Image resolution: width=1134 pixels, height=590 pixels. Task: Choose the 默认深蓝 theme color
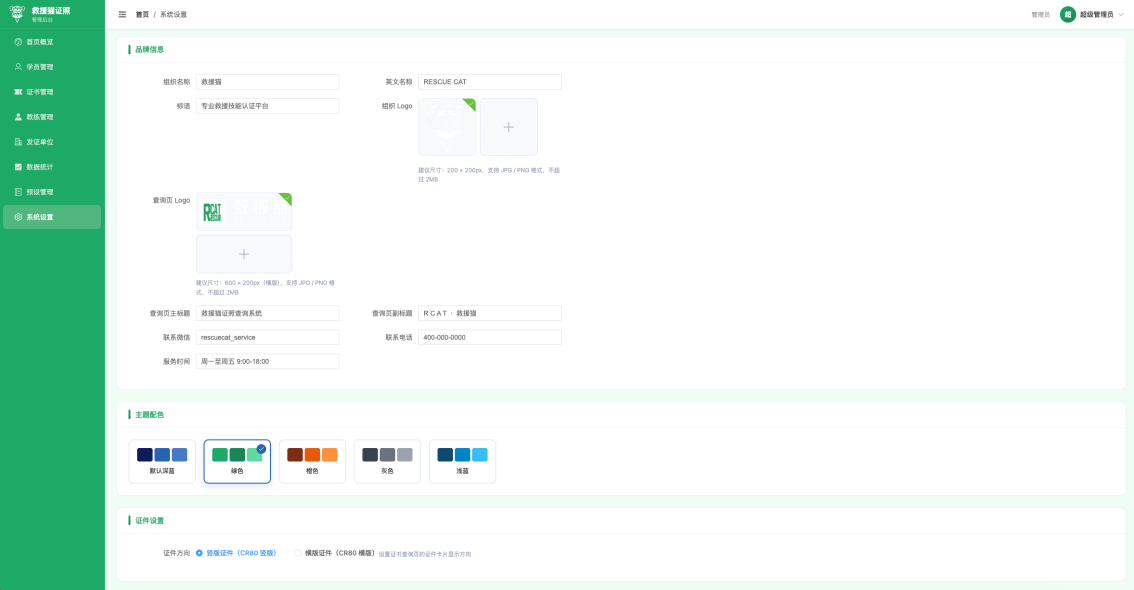click(162, 461)
